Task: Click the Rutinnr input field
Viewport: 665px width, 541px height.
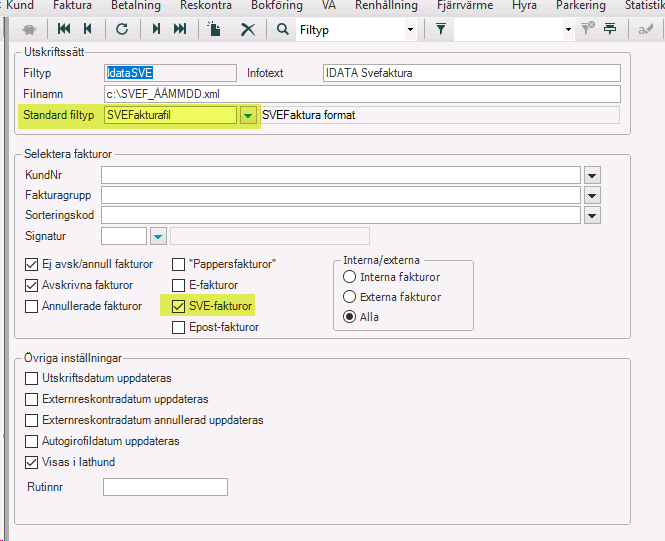Action: tap(165, 487)
